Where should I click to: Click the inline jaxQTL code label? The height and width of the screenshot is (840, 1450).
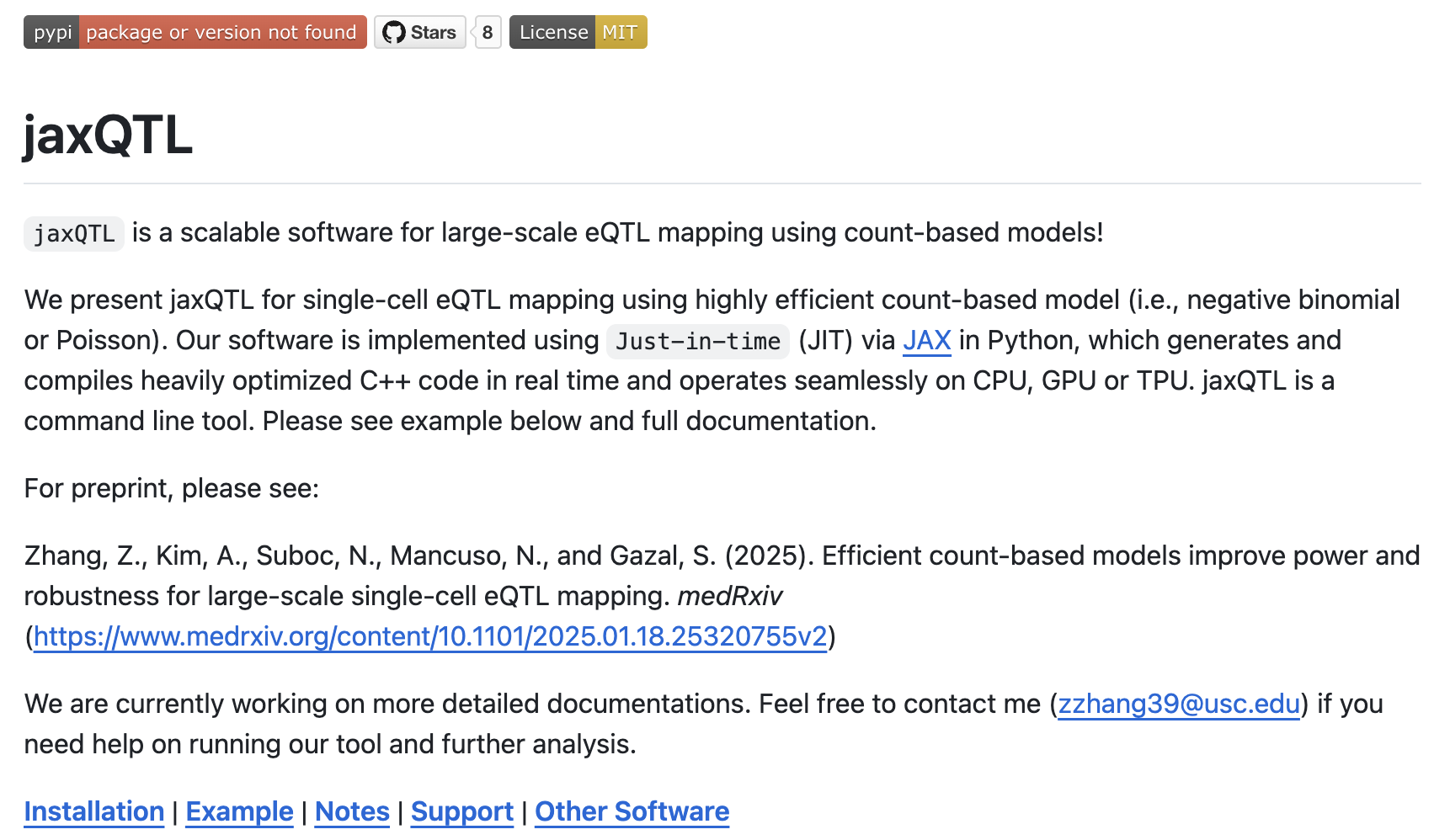point(74,233)
